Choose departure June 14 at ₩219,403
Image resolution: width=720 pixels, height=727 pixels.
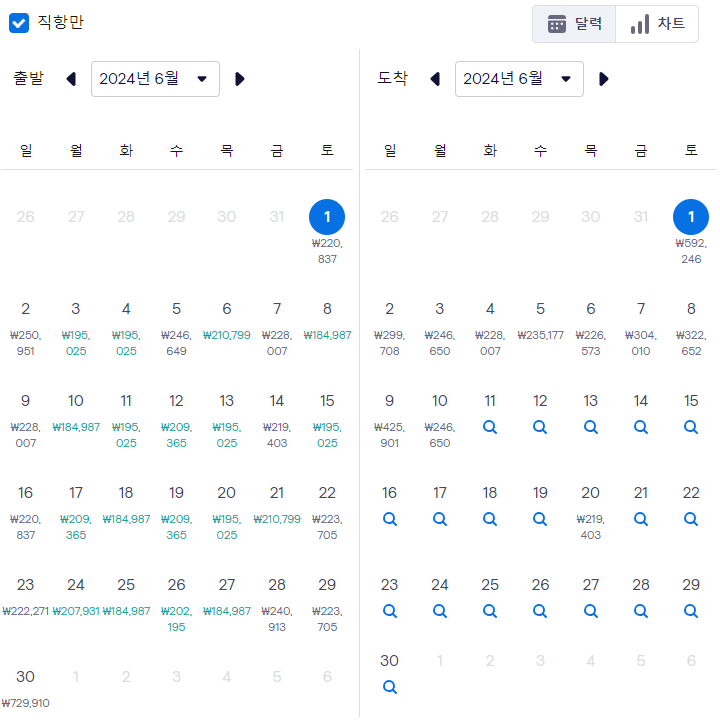277,421
